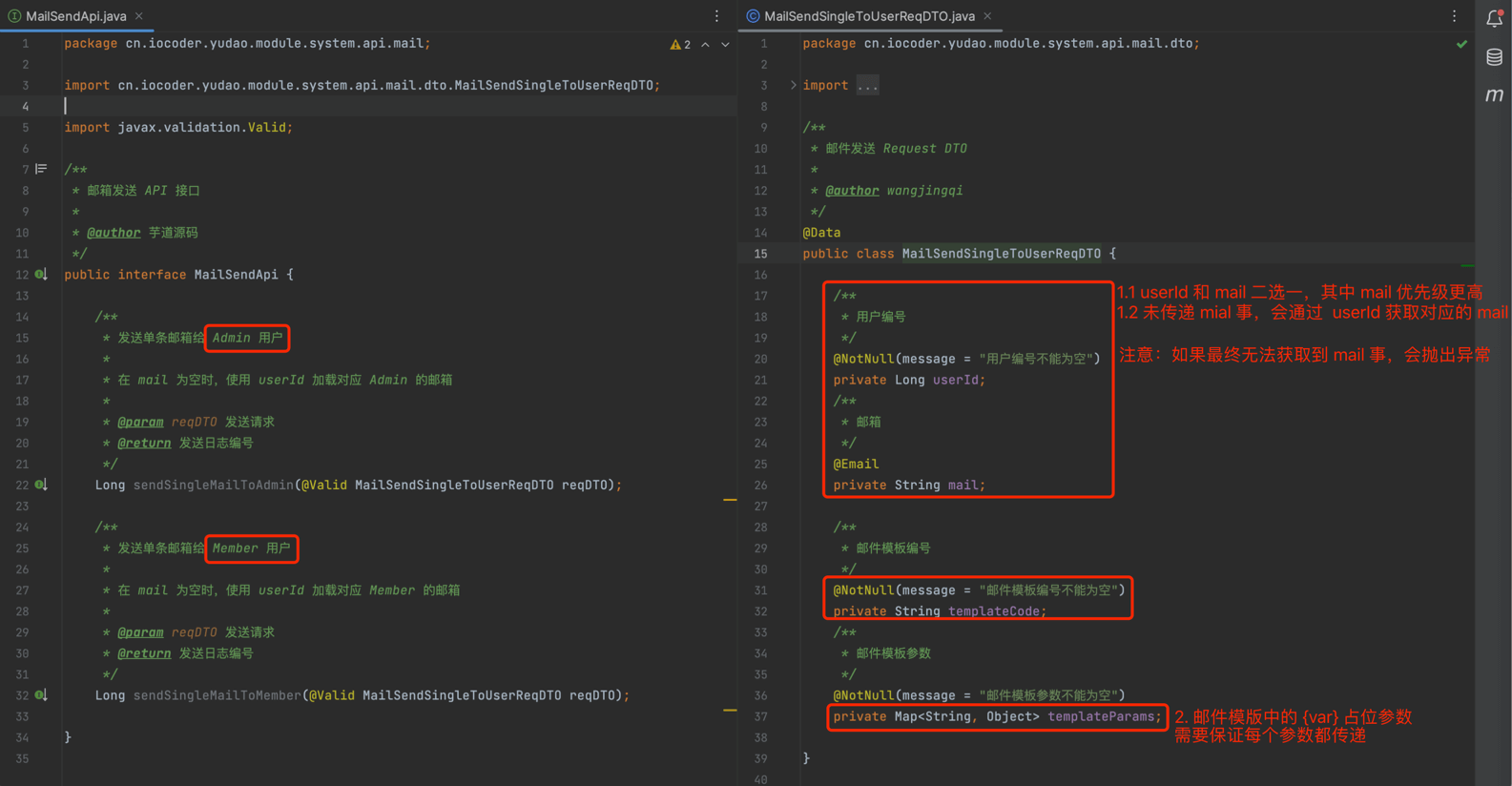Click the yellow warning stripe mark near line 22
1512x786 pixels.
point(730,500)
